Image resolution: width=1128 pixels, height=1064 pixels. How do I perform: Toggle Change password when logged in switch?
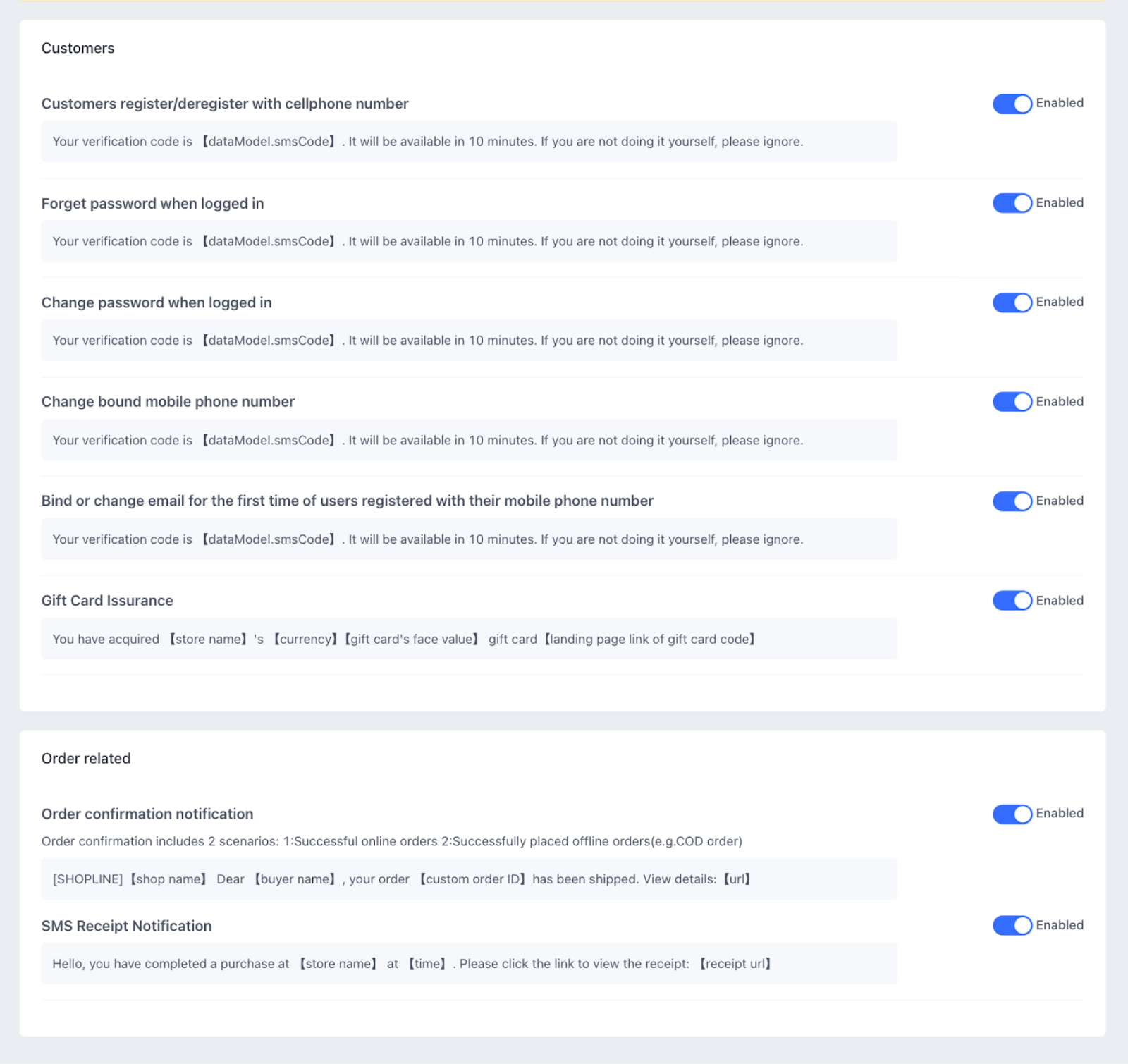[x=1012, y=302]
